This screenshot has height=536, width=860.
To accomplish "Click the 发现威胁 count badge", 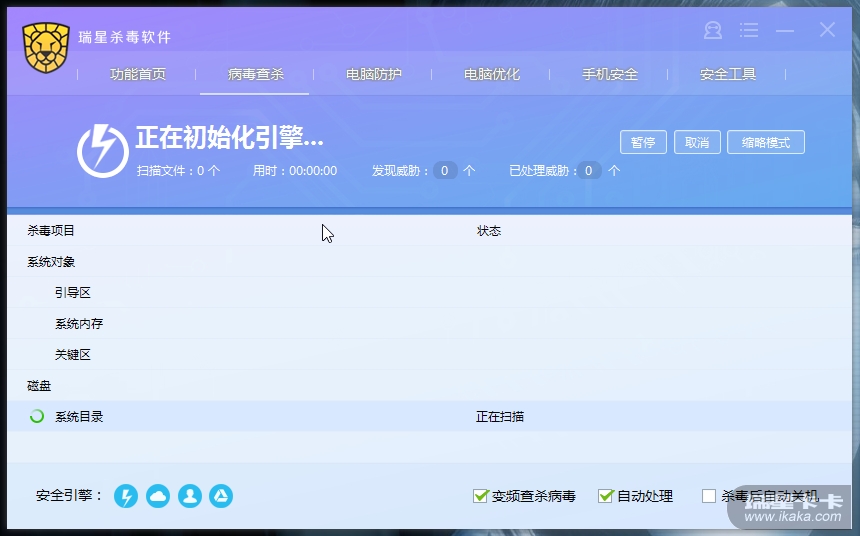I will pos(445,171).
